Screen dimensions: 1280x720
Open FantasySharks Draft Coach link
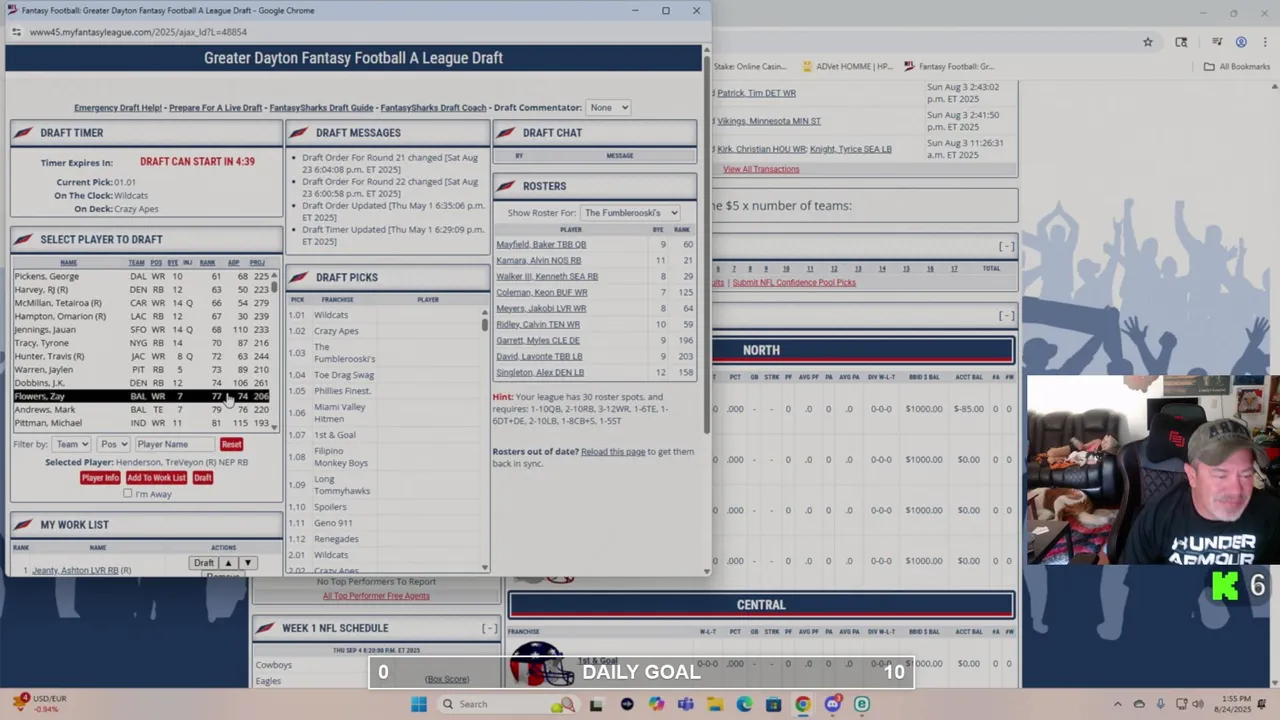433,108
